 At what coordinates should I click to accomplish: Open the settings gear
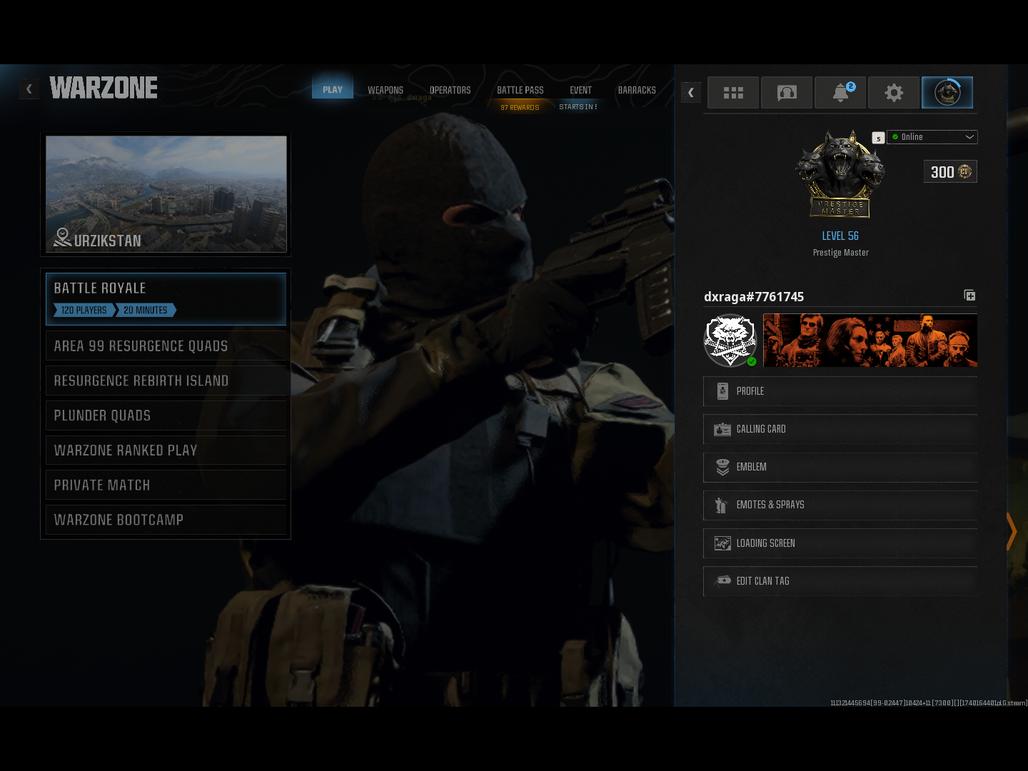coord(894,92)
